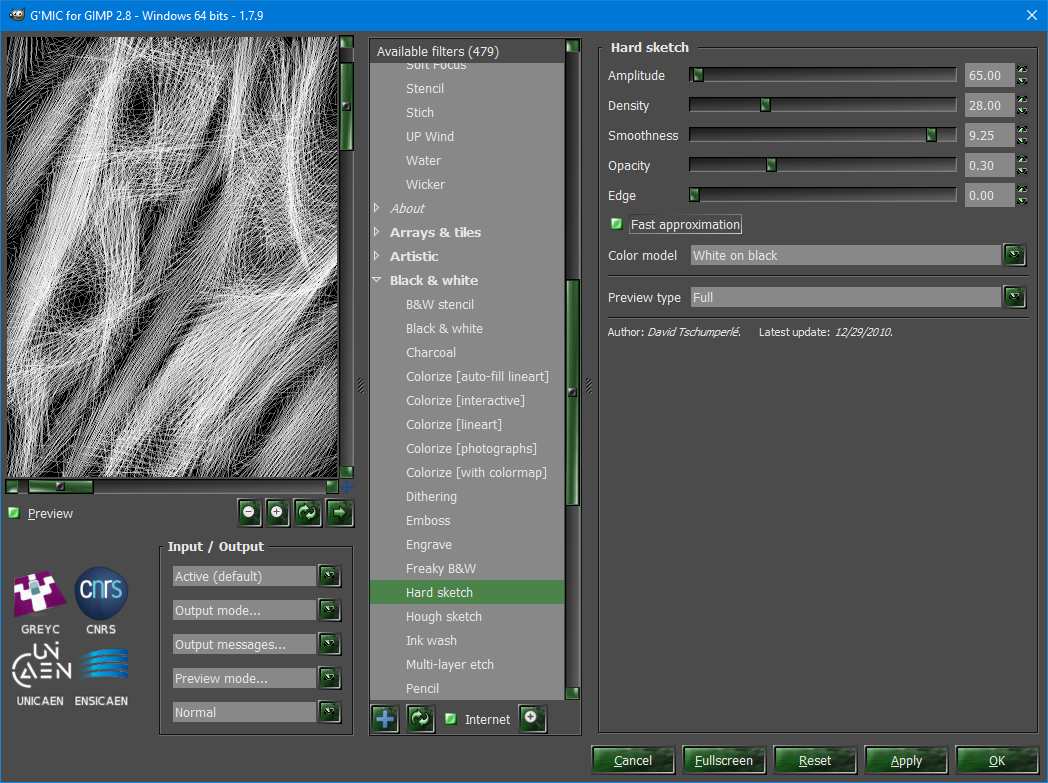This screenshot has width=1048, height=783.
Task: Toggle the Internet checkbox
Action: (450, 719)
